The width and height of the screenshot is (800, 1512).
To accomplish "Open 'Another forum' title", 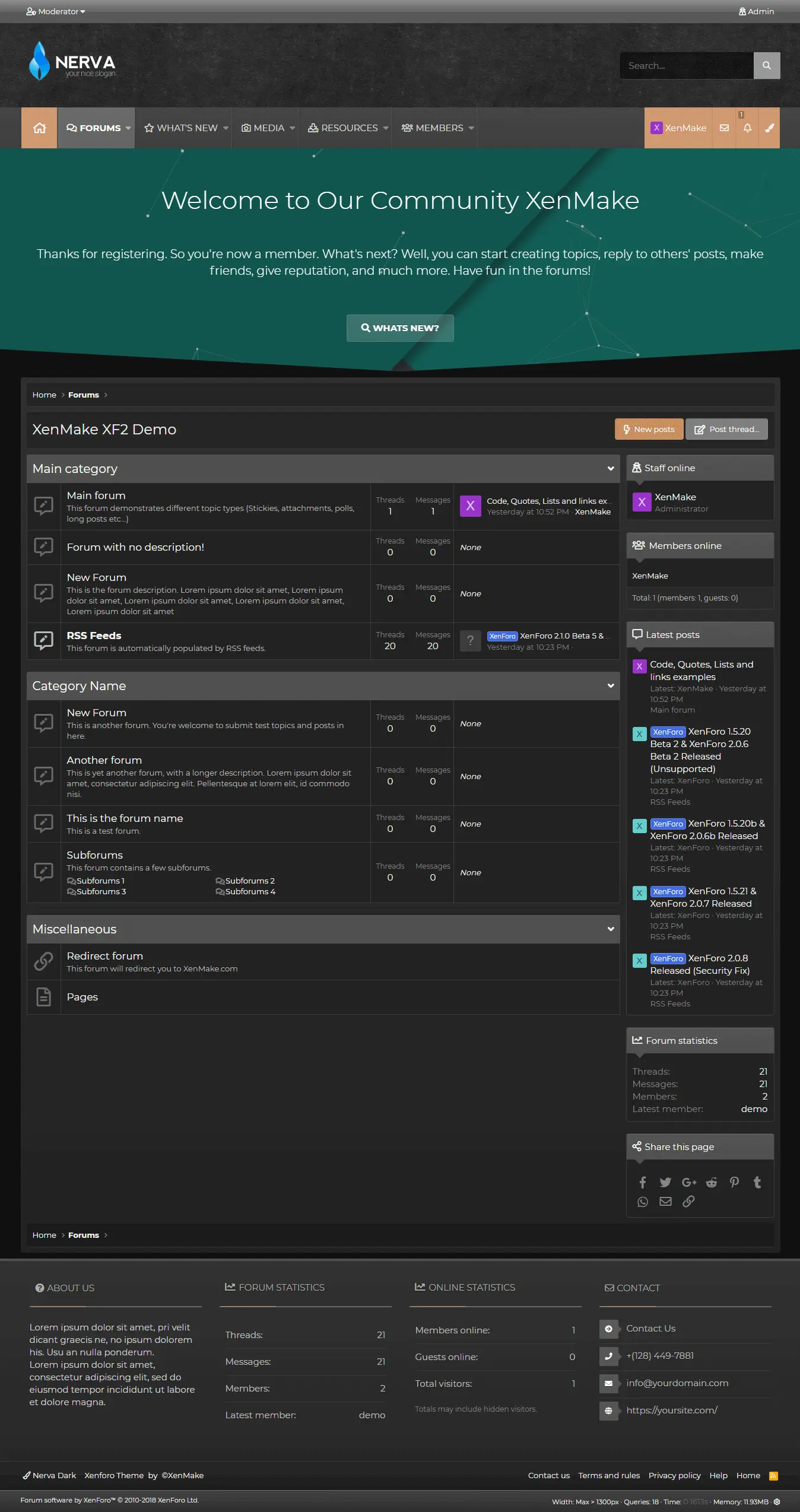I will (104, 760).
